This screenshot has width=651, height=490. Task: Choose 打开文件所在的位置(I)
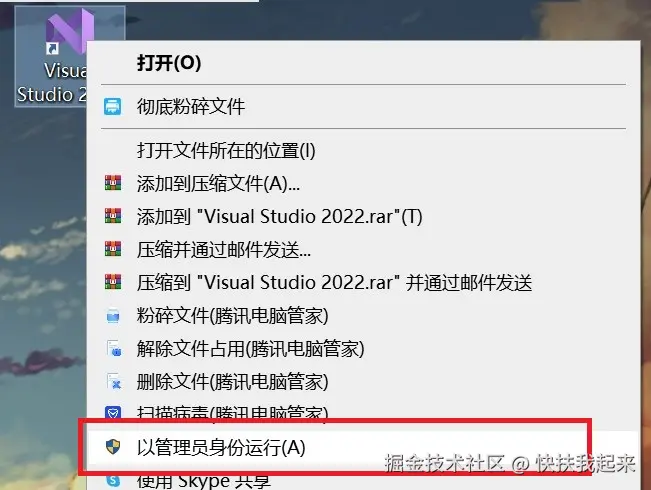click(363, 150)
